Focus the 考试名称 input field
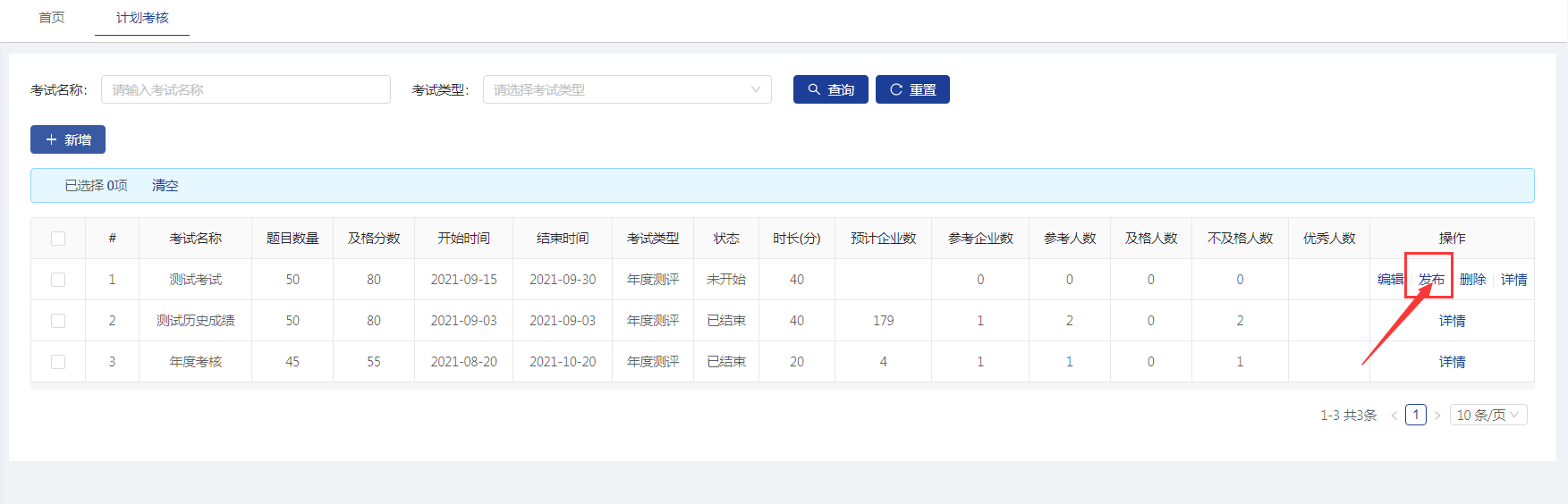This screenshot has height=504, width=1568. pos(245,89)
